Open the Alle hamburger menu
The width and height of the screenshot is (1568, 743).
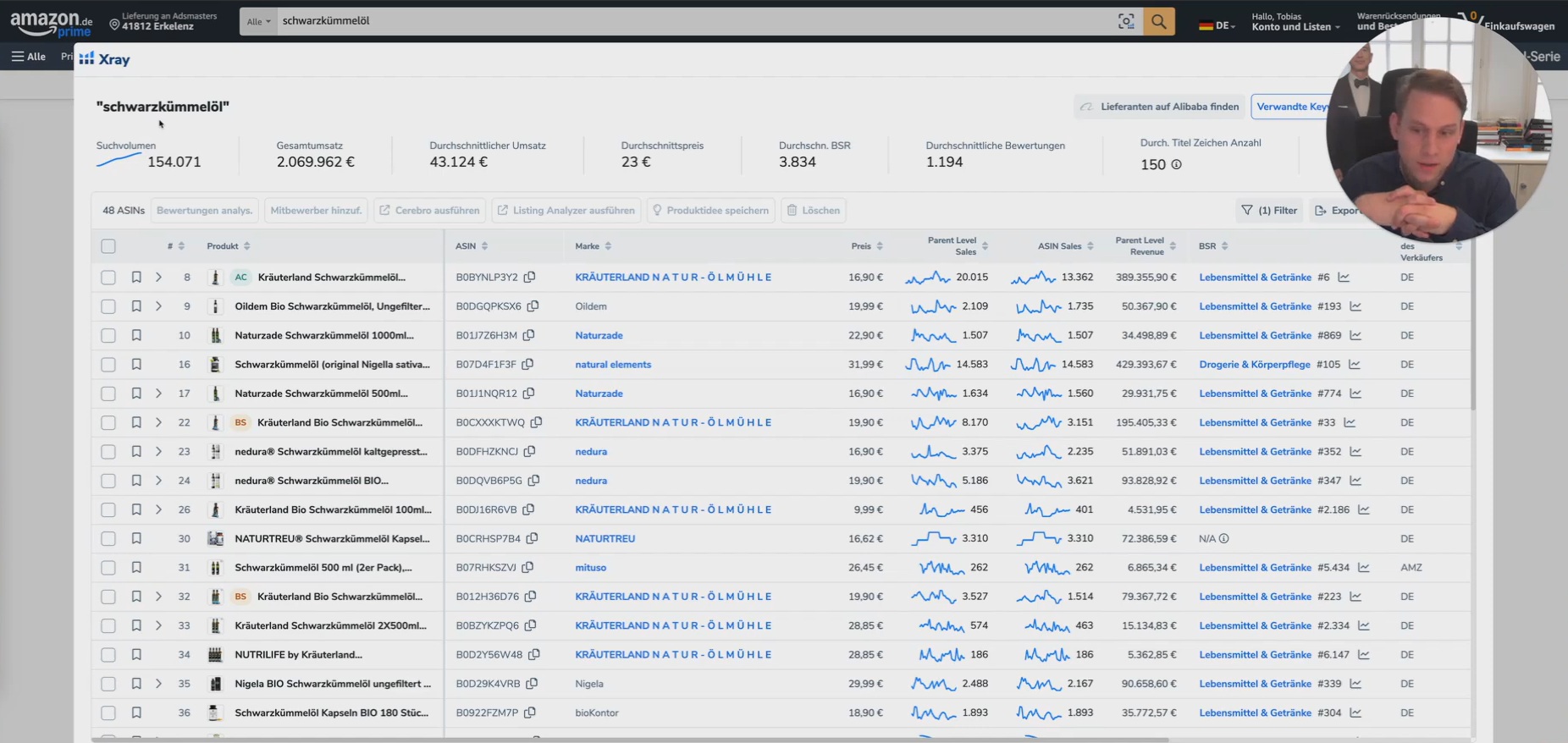tap(29, 57)
